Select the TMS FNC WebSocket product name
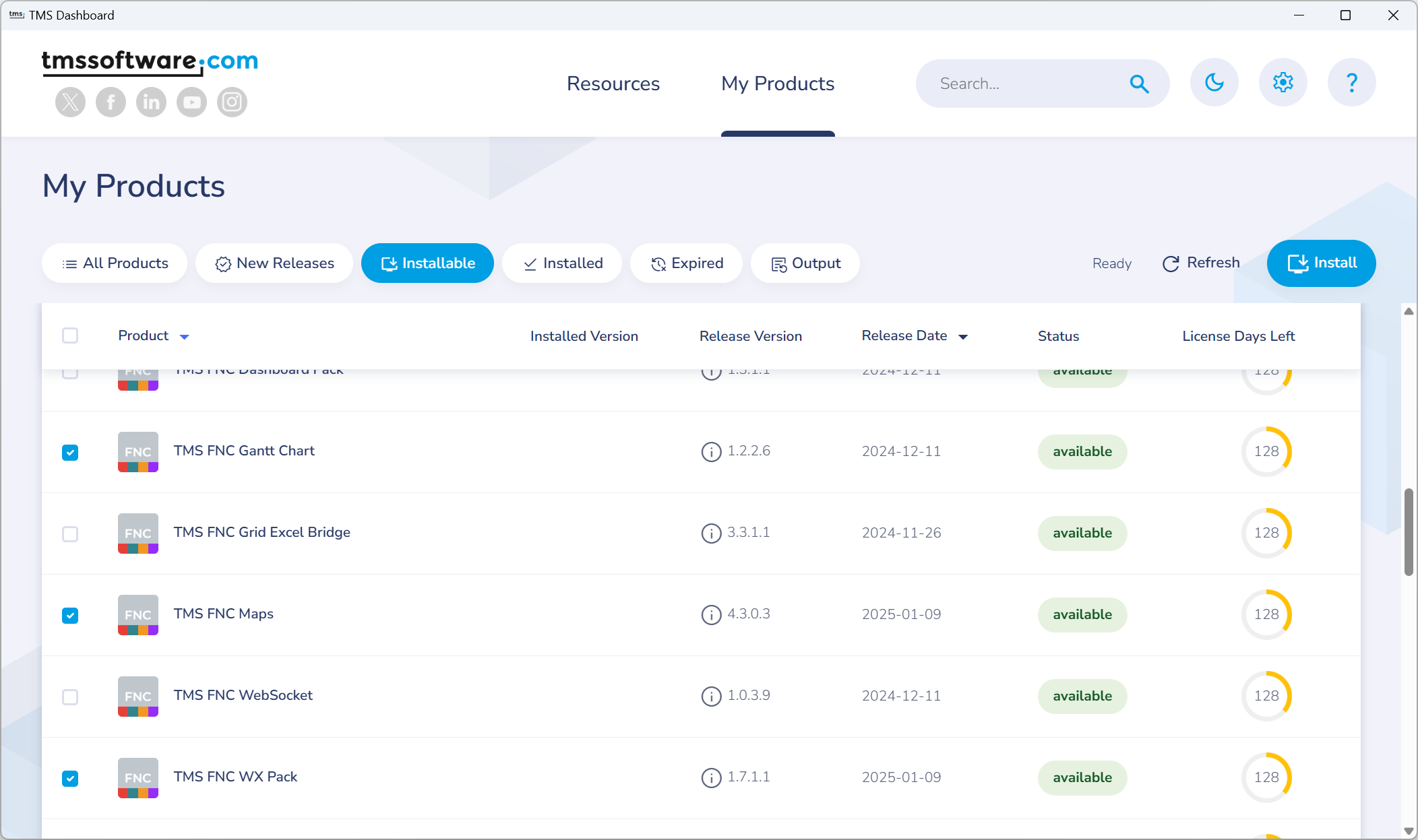Image resolution: width=1418 pixels, height=840 pixels. click(x=243, y=695)
